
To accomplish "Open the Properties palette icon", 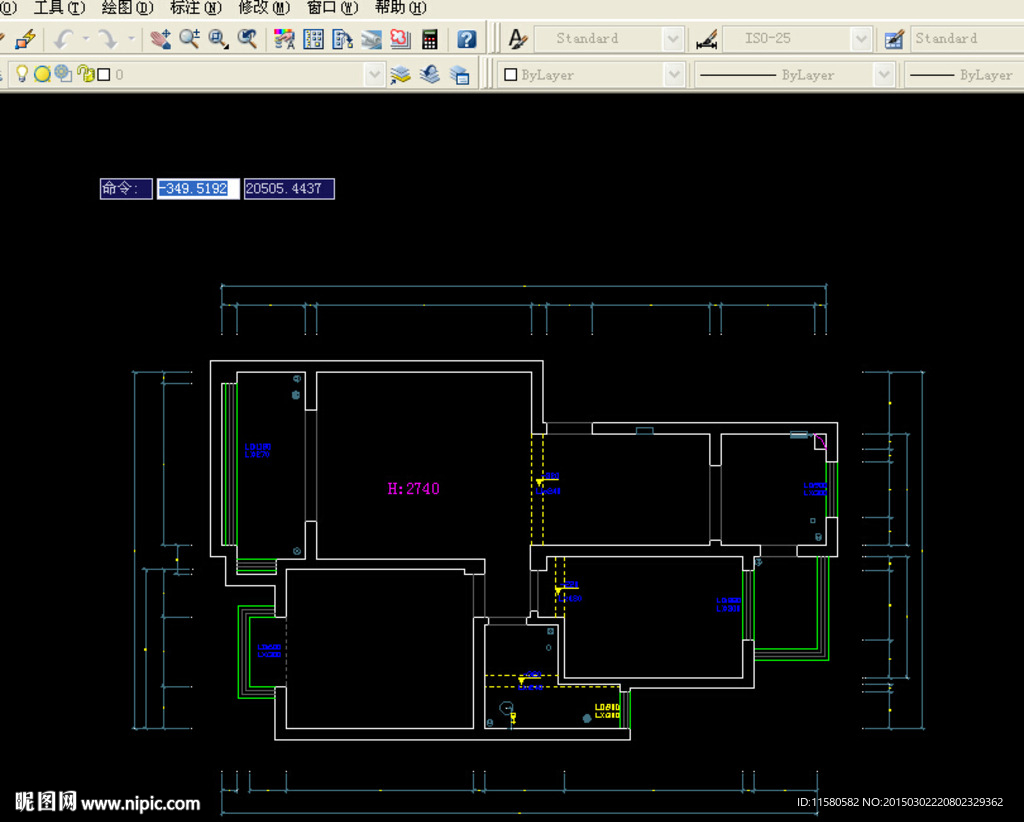I will coord(284,39).
